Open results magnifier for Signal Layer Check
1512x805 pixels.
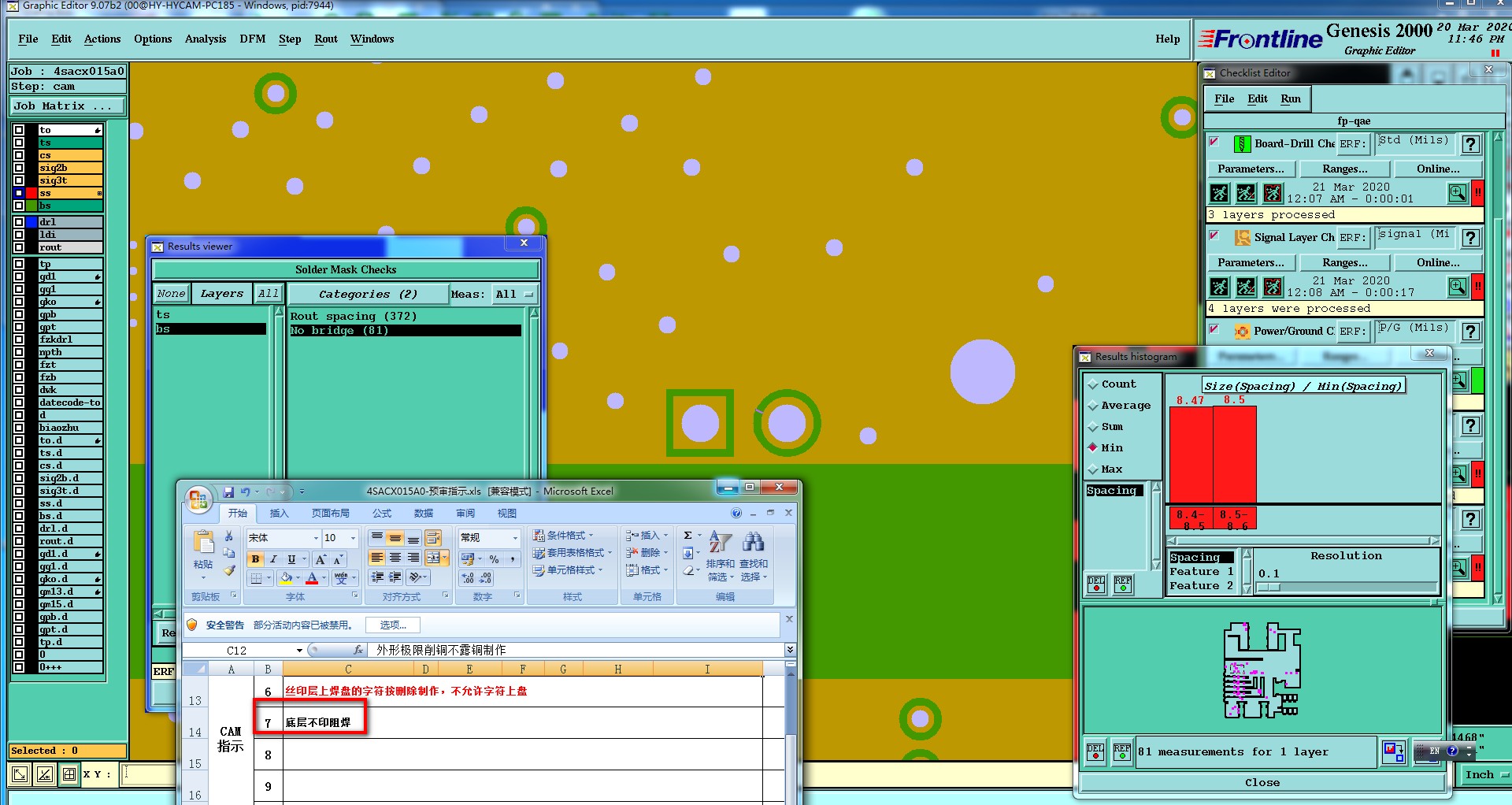[1458, 287]
